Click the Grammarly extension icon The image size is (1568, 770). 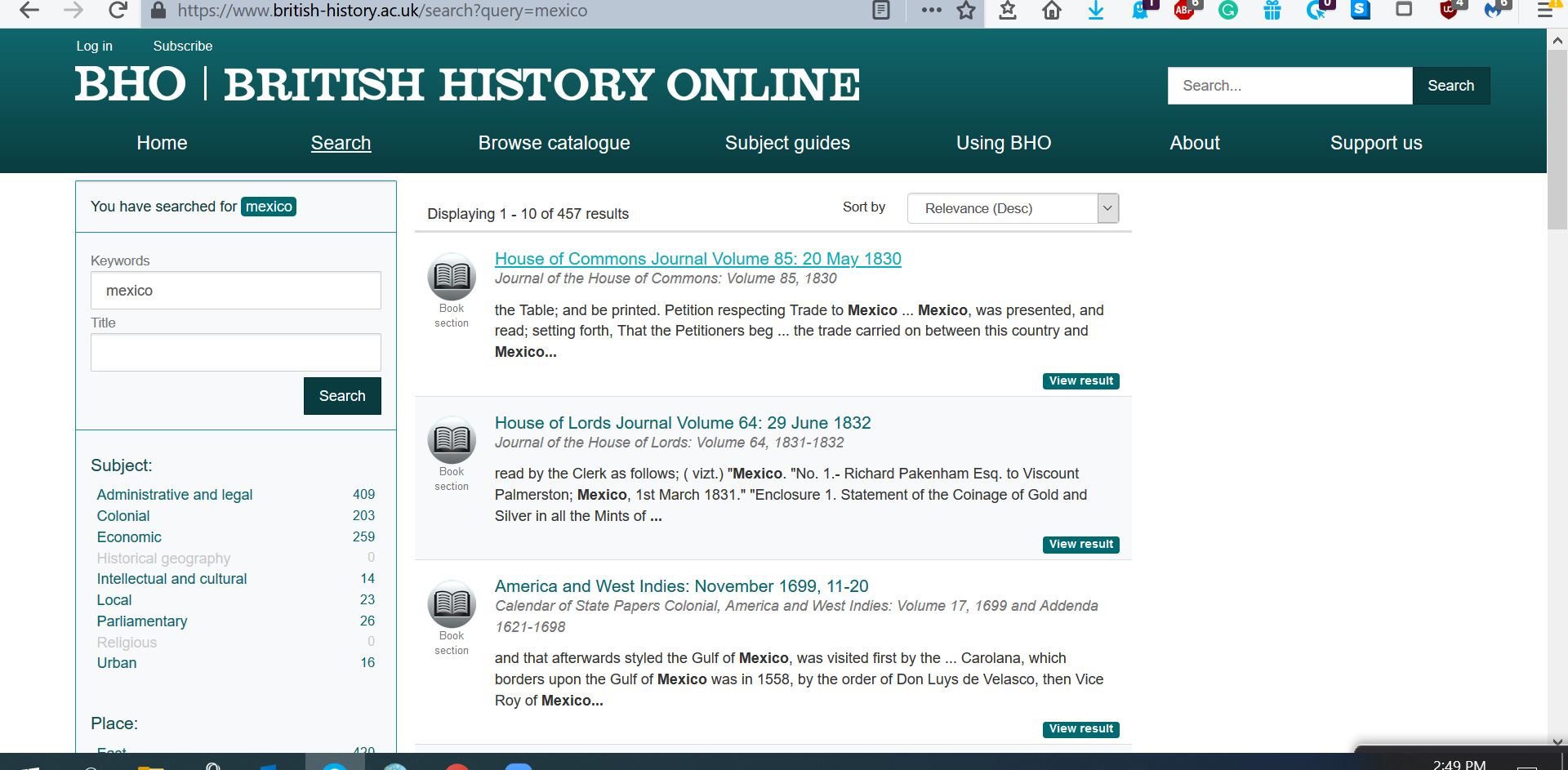click(1228, 11)
